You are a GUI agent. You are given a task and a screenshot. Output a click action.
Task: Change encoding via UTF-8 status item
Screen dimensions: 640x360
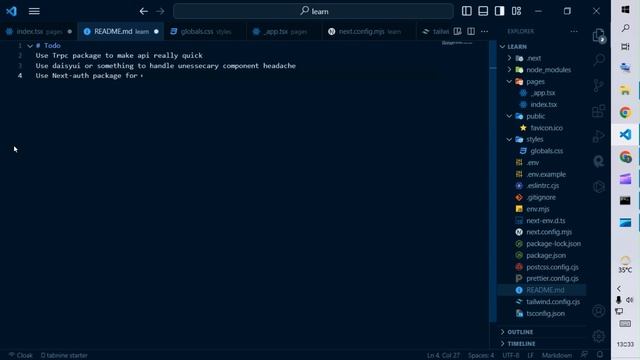pos(511,355)
